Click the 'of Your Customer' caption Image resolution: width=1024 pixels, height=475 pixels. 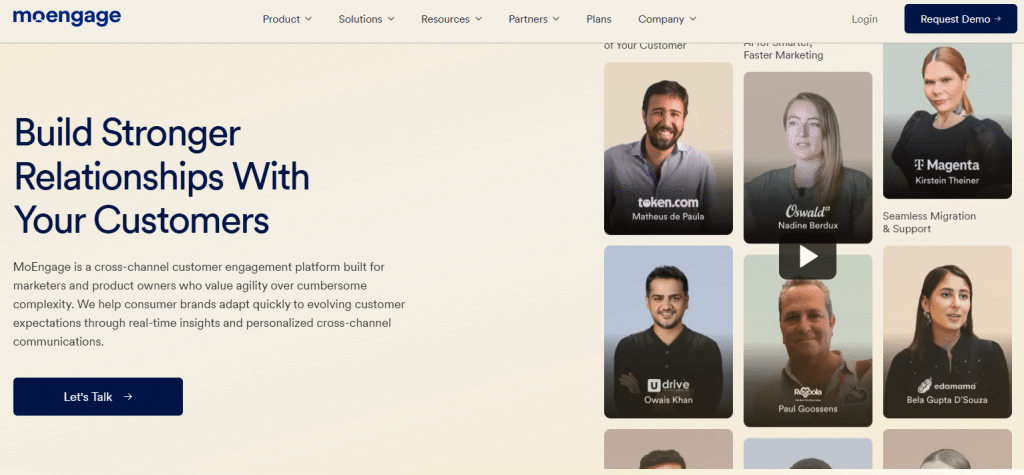645,46
